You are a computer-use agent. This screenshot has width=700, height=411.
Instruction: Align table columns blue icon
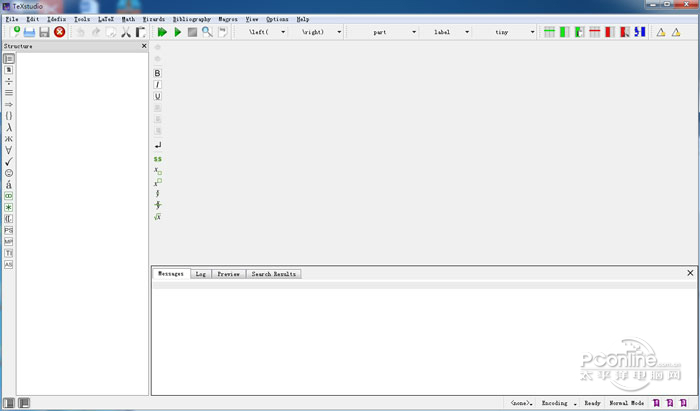coord(640,32)
